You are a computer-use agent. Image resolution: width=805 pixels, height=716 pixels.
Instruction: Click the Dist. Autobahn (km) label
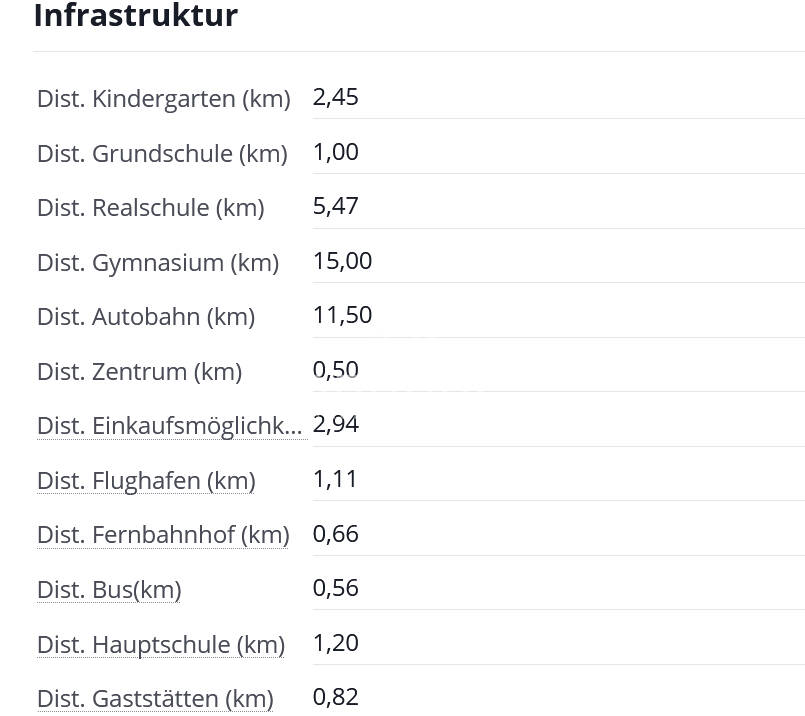tap(146, 317)
